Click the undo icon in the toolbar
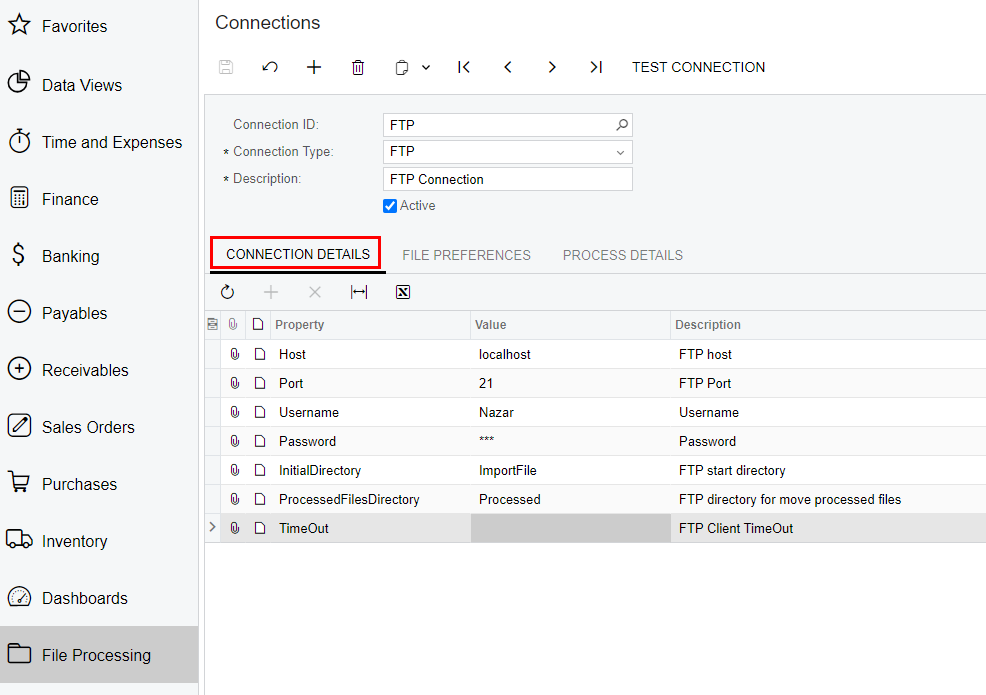This screenshot has height=695, width=986. pyautogui.click(x=270, y=67)
